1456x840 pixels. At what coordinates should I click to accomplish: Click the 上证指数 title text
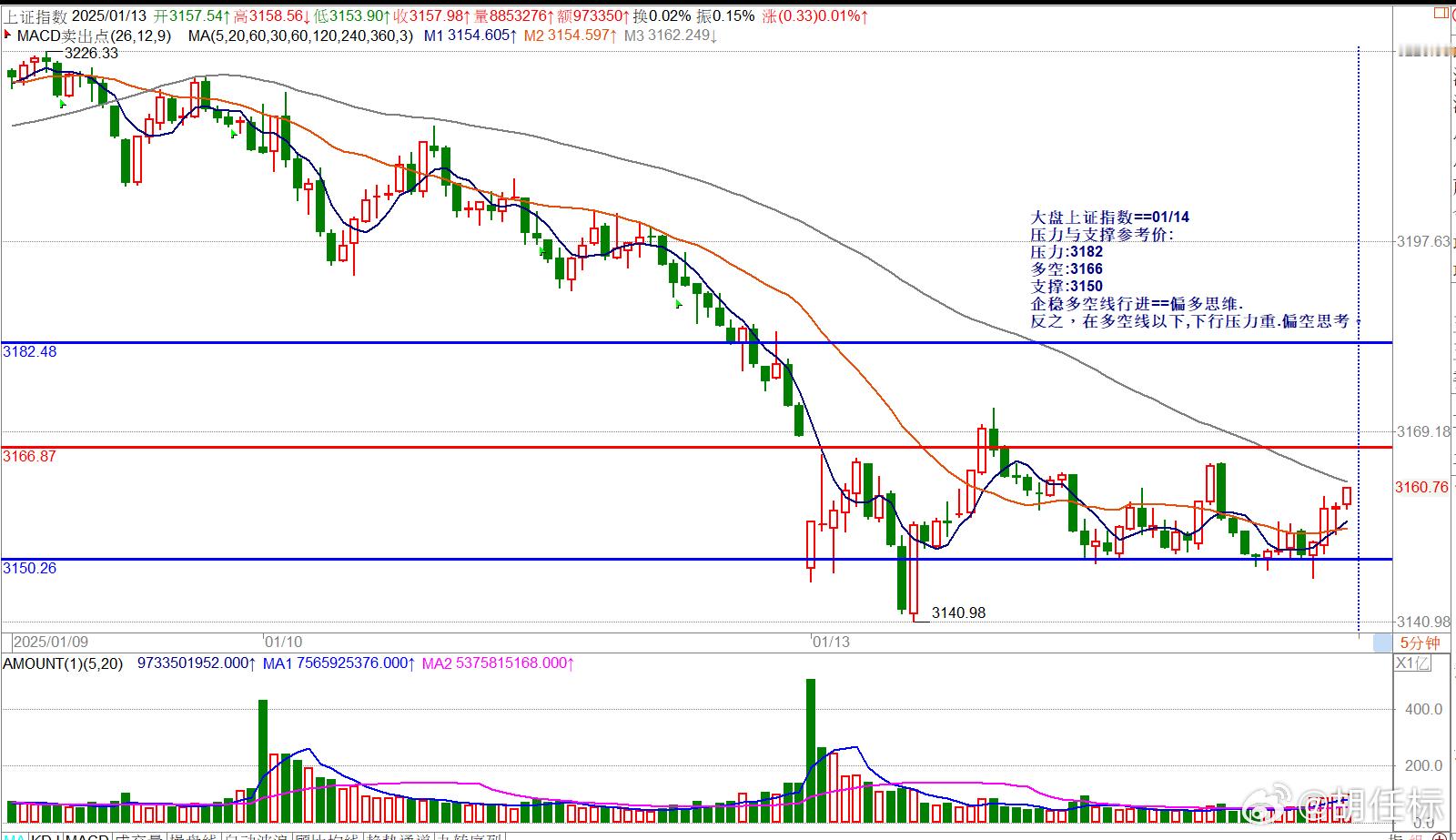[x=35, y=16]
